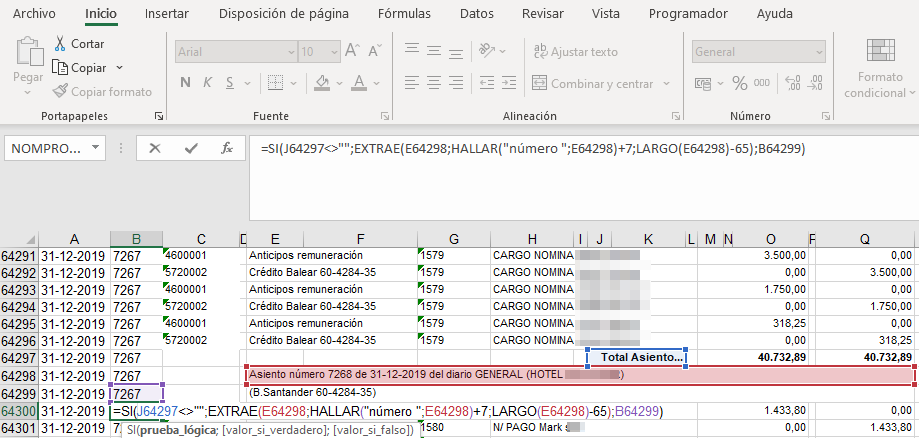
Task: Decrease font size with small A icon
Action: point(375,51)
